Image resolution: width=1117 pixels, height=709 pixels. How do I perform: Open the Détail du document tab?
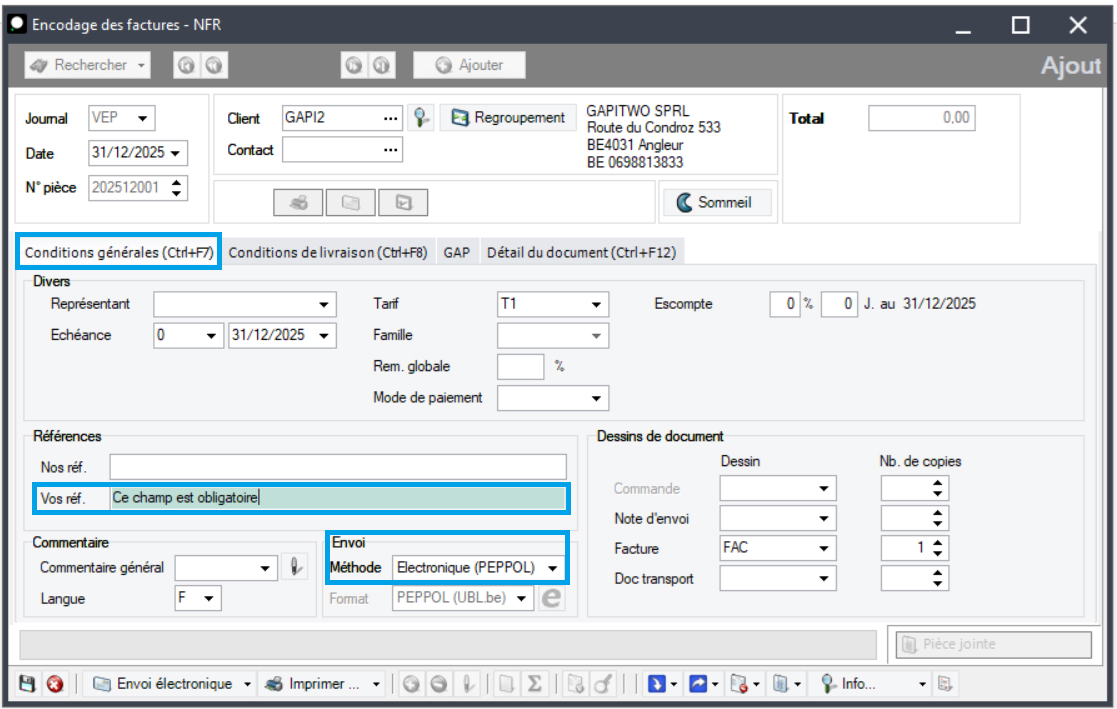pyautogui.click(x=581, y=253)
